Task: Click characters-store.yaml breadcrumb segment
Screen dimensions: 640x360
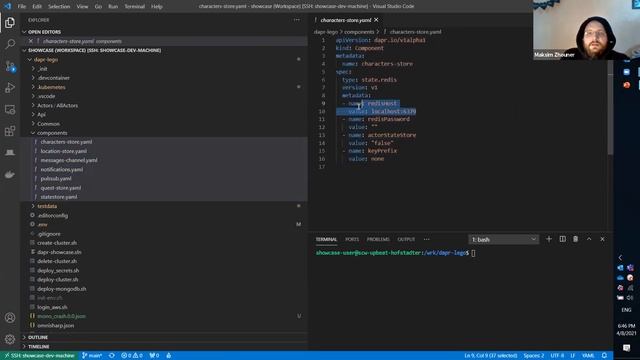Action: pyautogui.click(x=415, y=32)
